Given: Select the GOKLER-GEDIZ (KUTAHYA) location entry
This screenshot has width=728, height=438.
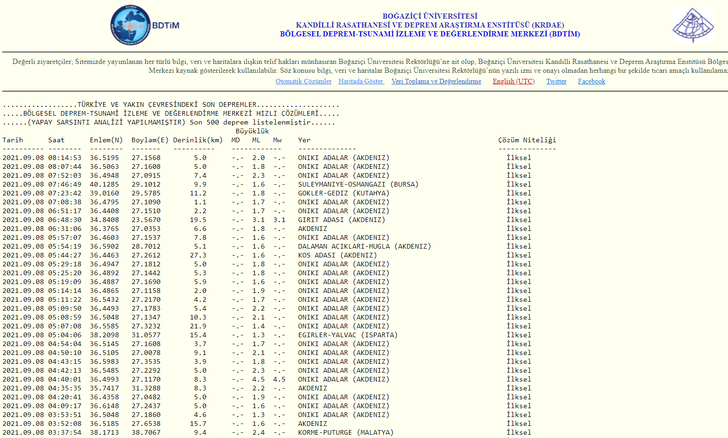Looking at the screenshot, I should 342,193.
